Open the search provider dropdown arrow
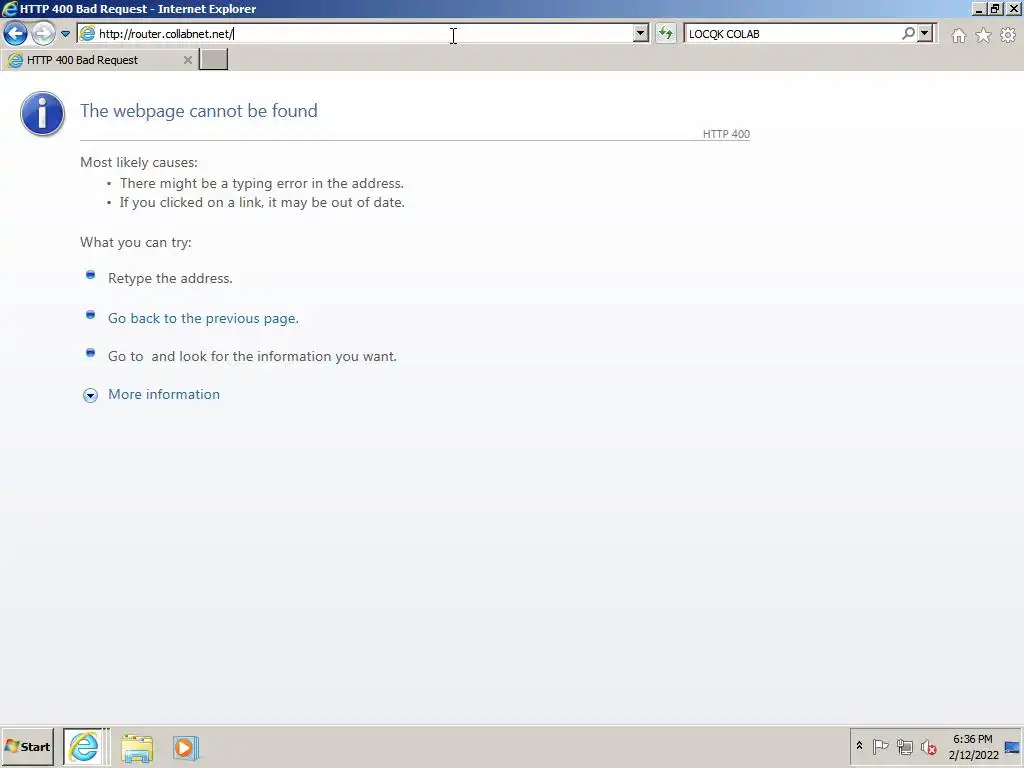This screenshot has width=1024, height=768. [x=925, y=33]
